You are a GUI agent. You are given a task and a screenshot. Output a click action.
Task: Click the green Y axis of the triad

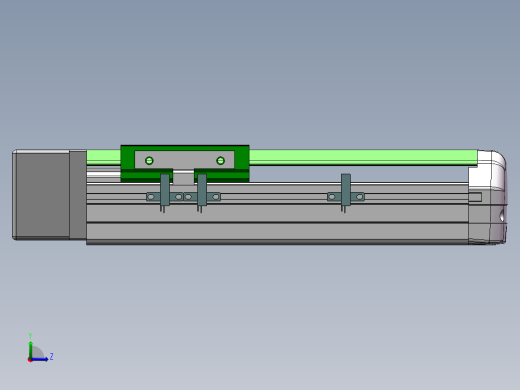(30, 349)
